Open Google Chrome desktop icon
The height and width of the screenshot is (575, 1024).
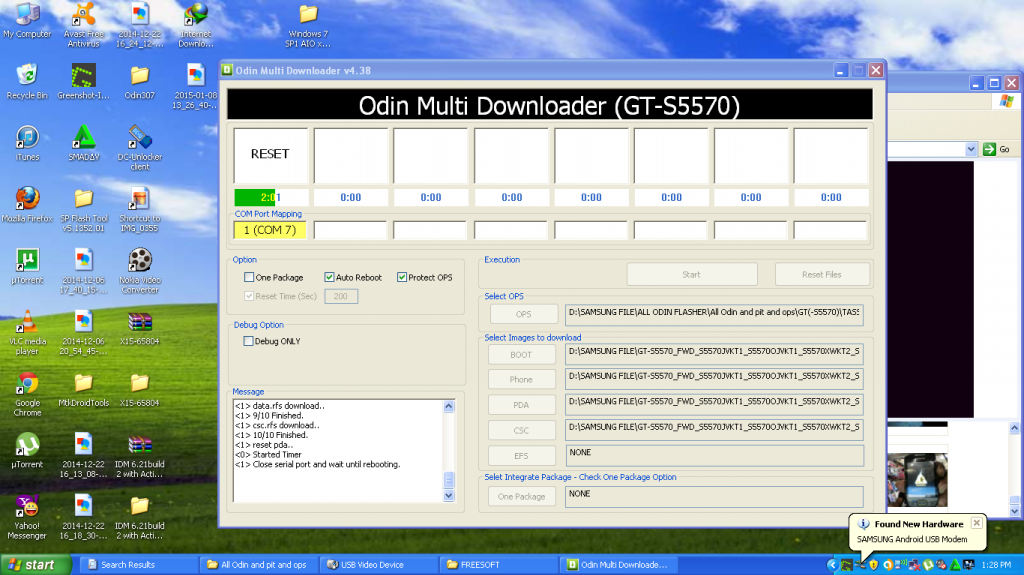tap(27, 384)
